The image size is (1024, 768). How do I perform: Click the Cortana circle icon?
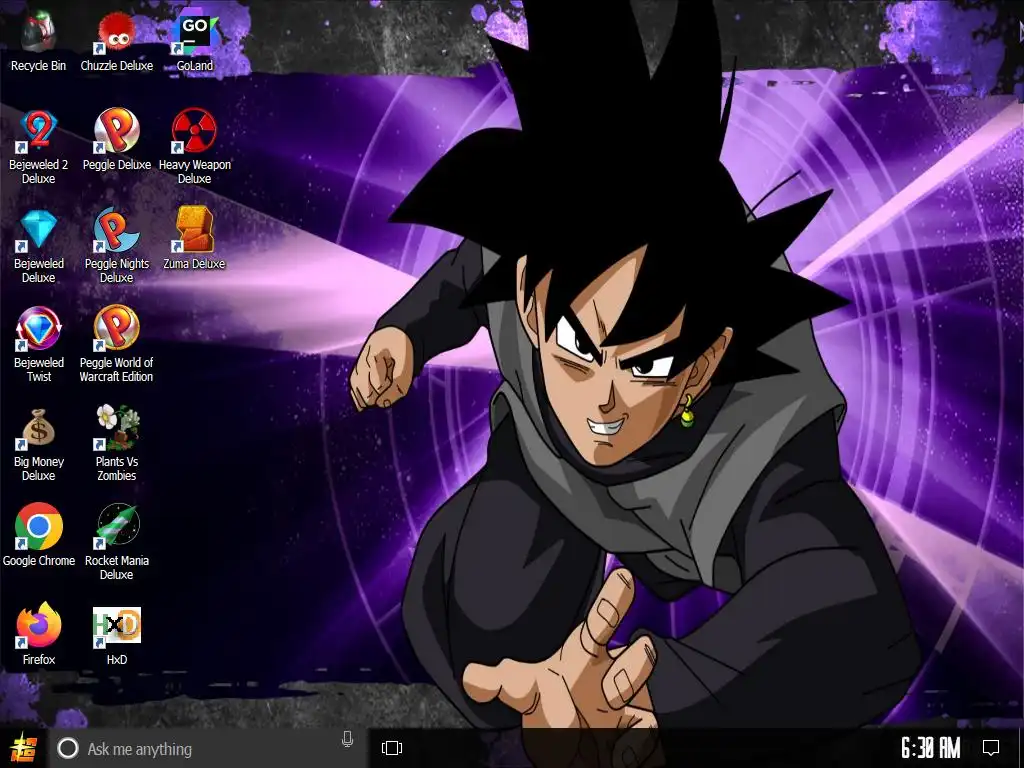pos(67,748)
